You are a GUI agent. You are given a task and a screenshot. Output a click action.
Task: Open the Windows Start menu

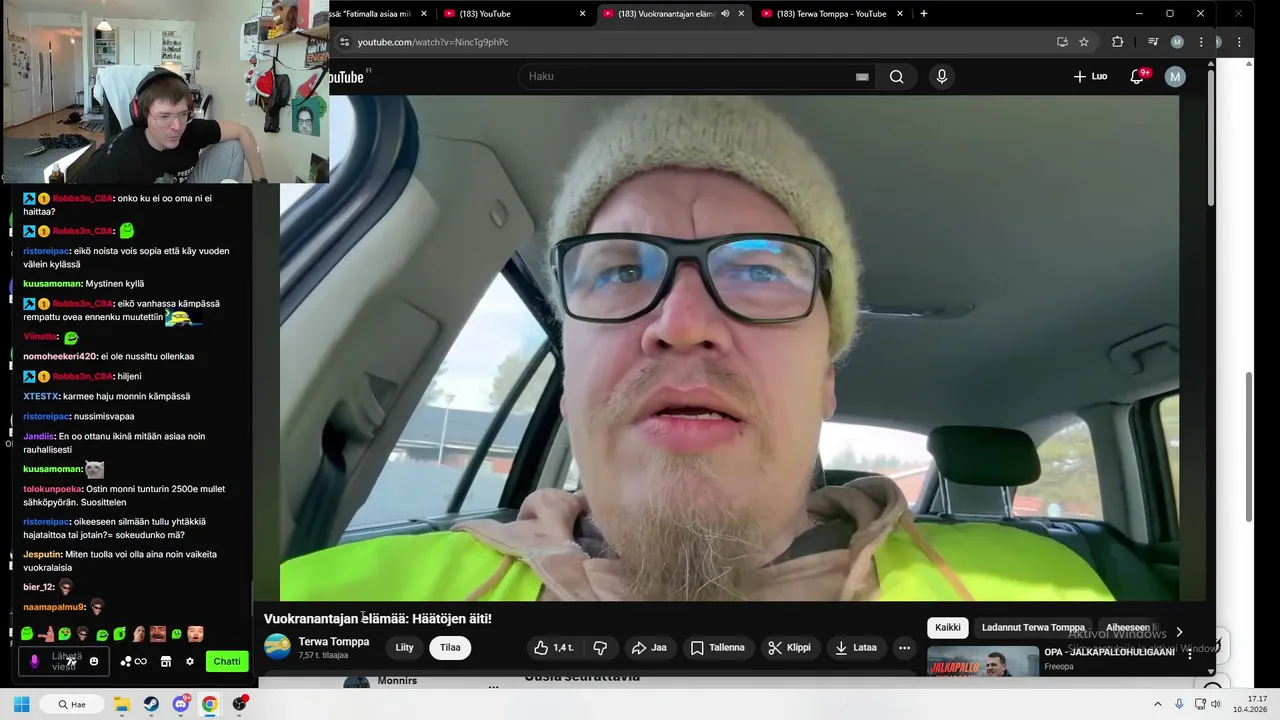[x=21, y=704]
